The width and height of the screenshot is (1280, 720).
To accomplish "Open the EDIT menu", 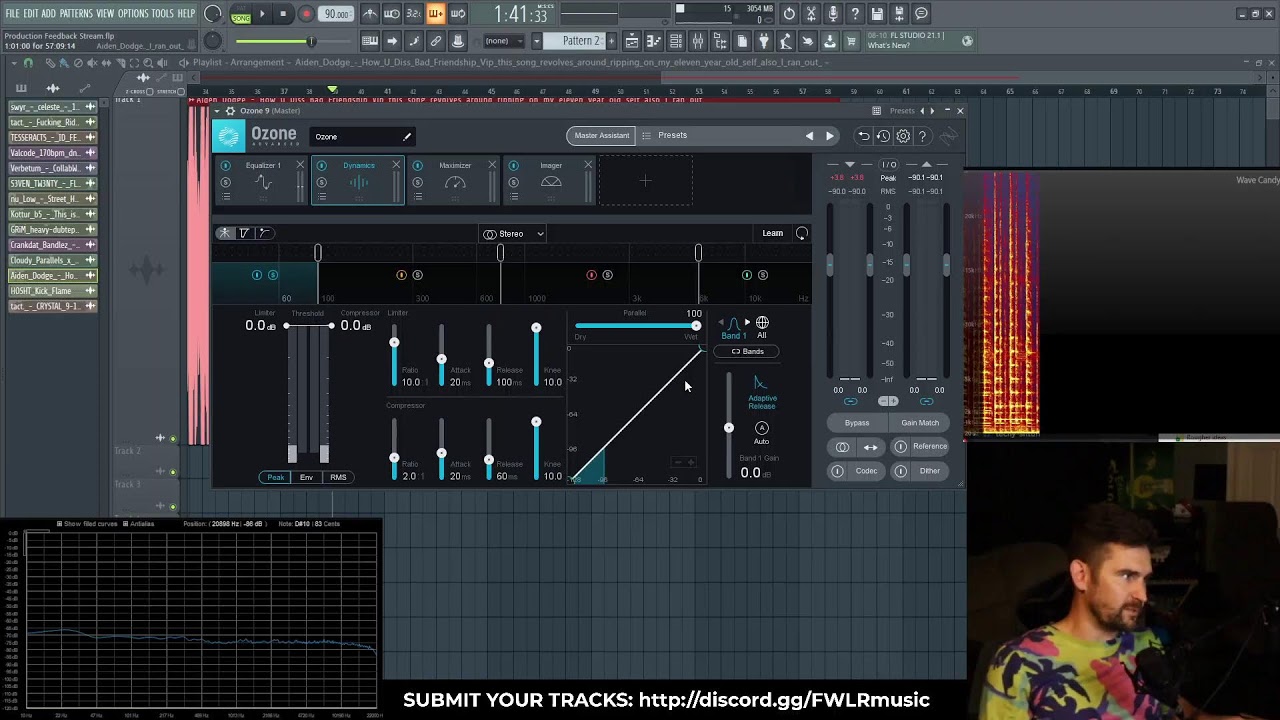I will click(x=31, y=13).
